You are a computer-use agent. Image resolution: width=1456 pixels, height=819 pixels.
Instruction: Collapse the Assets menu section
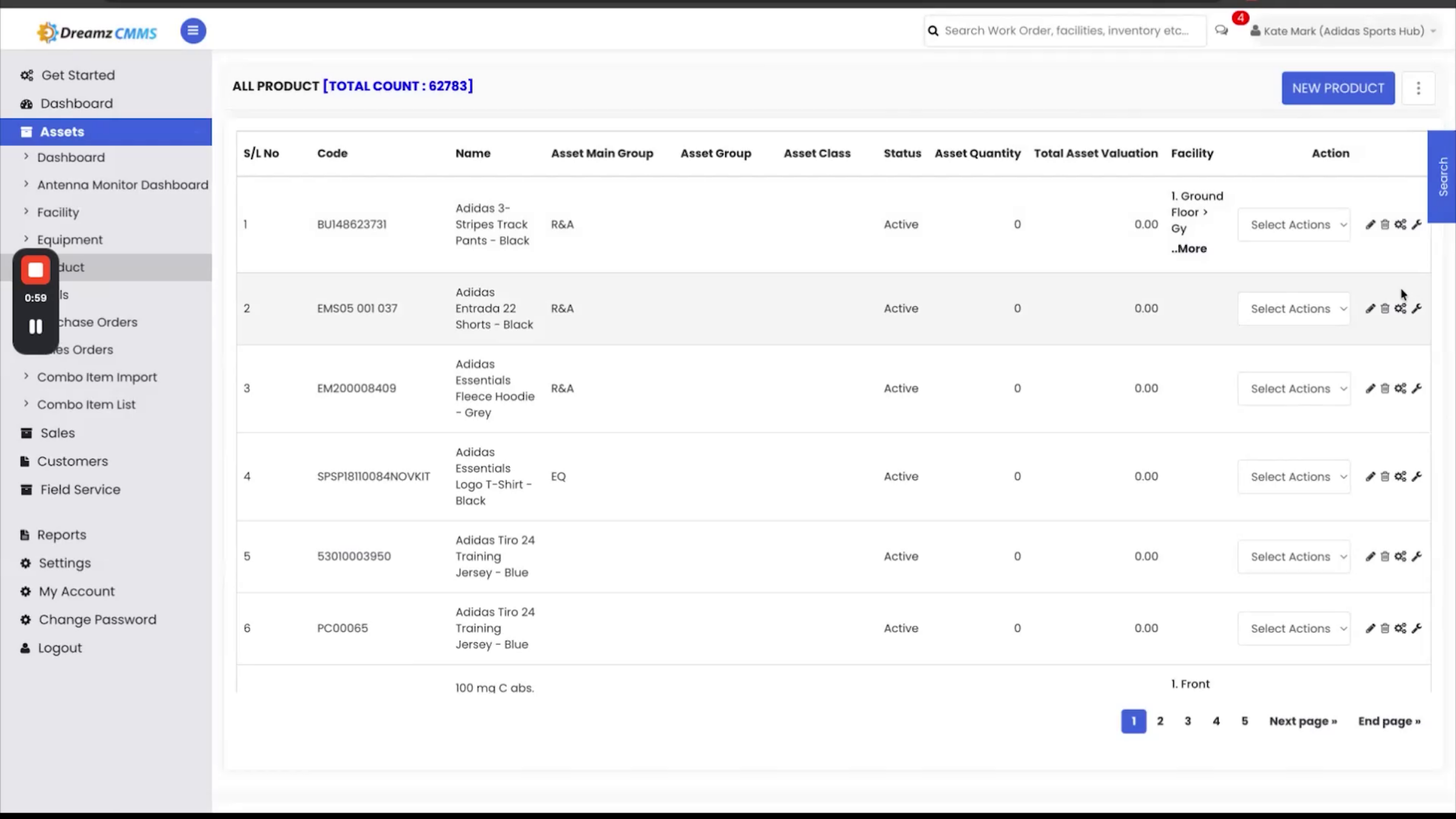(106, 132)
